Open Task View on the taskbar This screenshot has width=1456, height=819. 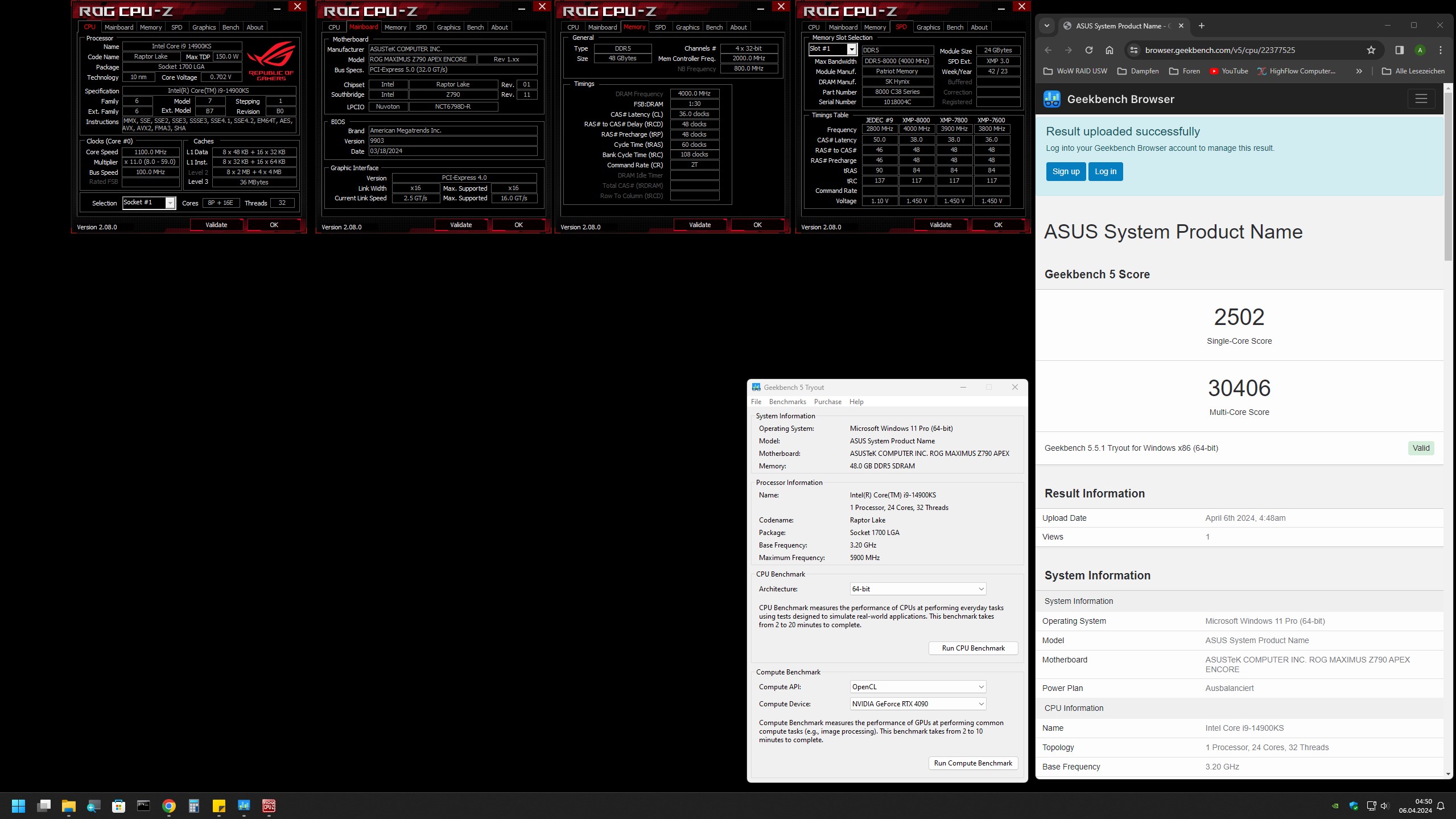(x=44, y=805)
